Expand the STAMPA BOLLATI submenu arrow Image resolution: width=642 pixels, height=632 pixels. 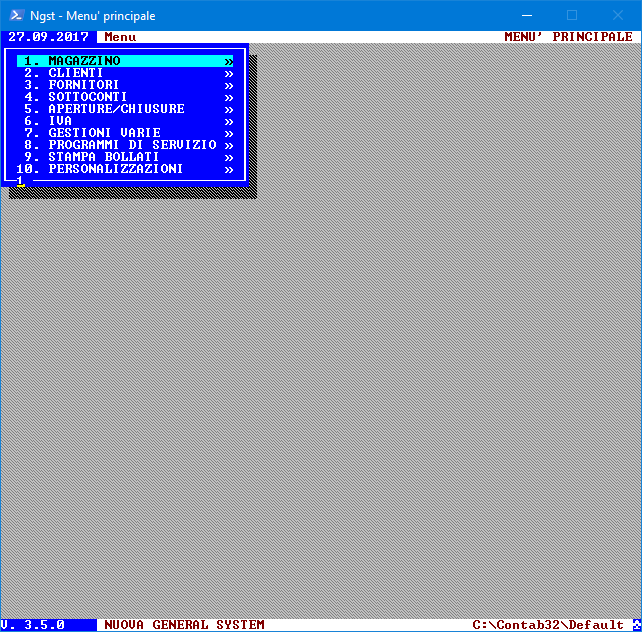coord(229,157)
